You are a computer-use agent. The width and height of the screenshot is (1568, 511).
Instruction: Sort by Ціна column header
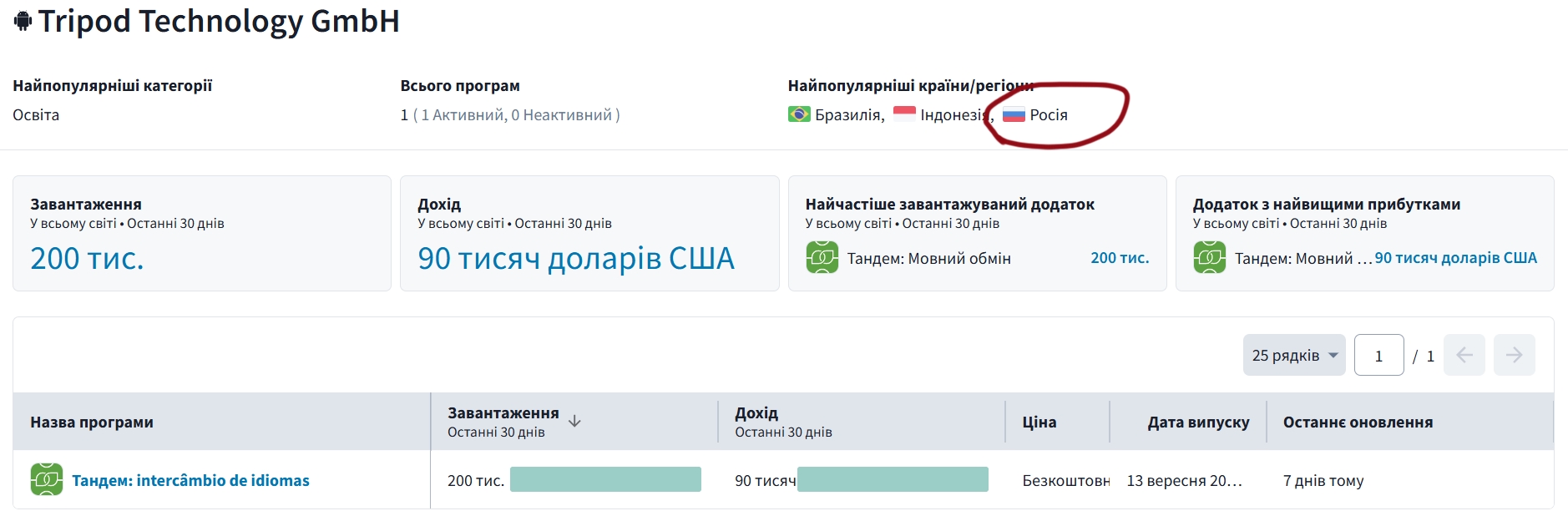(x=1039, y=422)
